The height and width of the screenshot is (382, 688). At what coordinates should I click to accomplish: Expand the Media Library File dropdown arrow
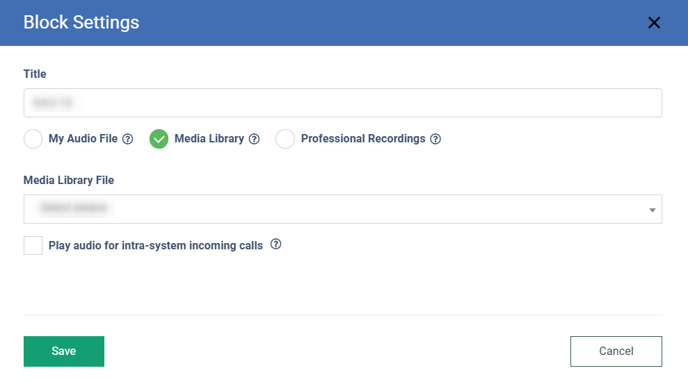[x=652, y=210]
